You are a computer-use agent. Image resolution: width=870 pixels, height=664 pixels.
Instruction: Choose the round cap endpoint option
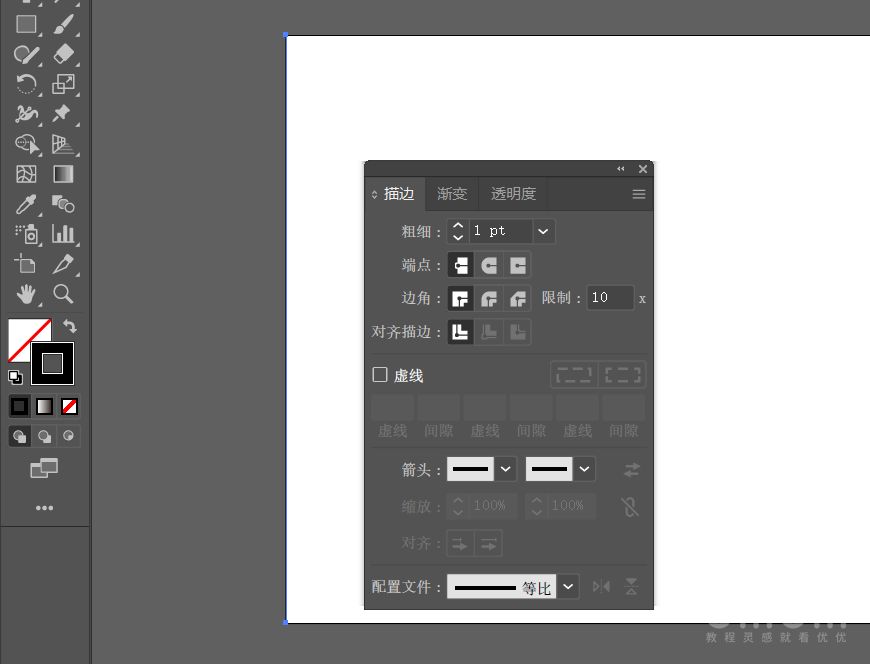489,265
